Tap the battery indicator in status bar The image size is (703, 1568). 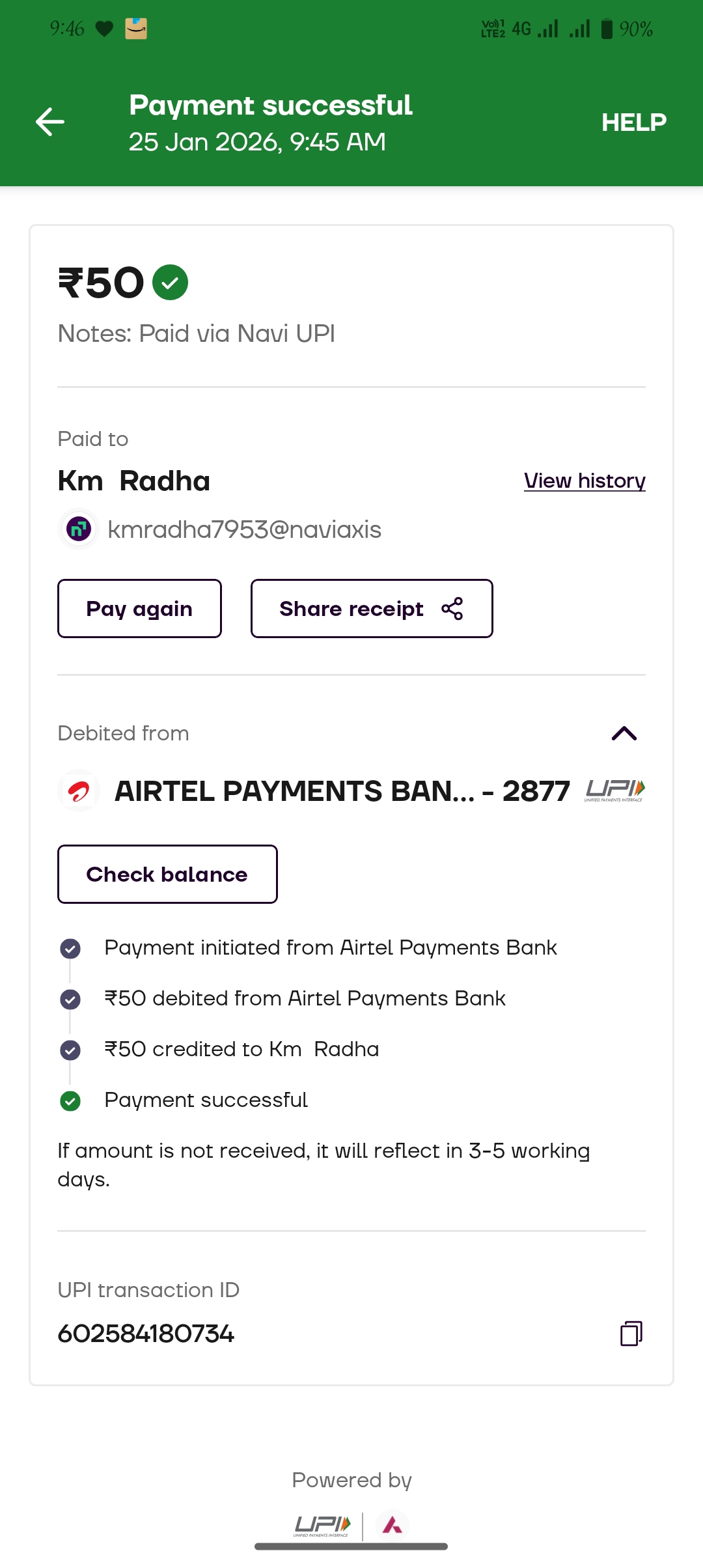(x=607, y=29)
